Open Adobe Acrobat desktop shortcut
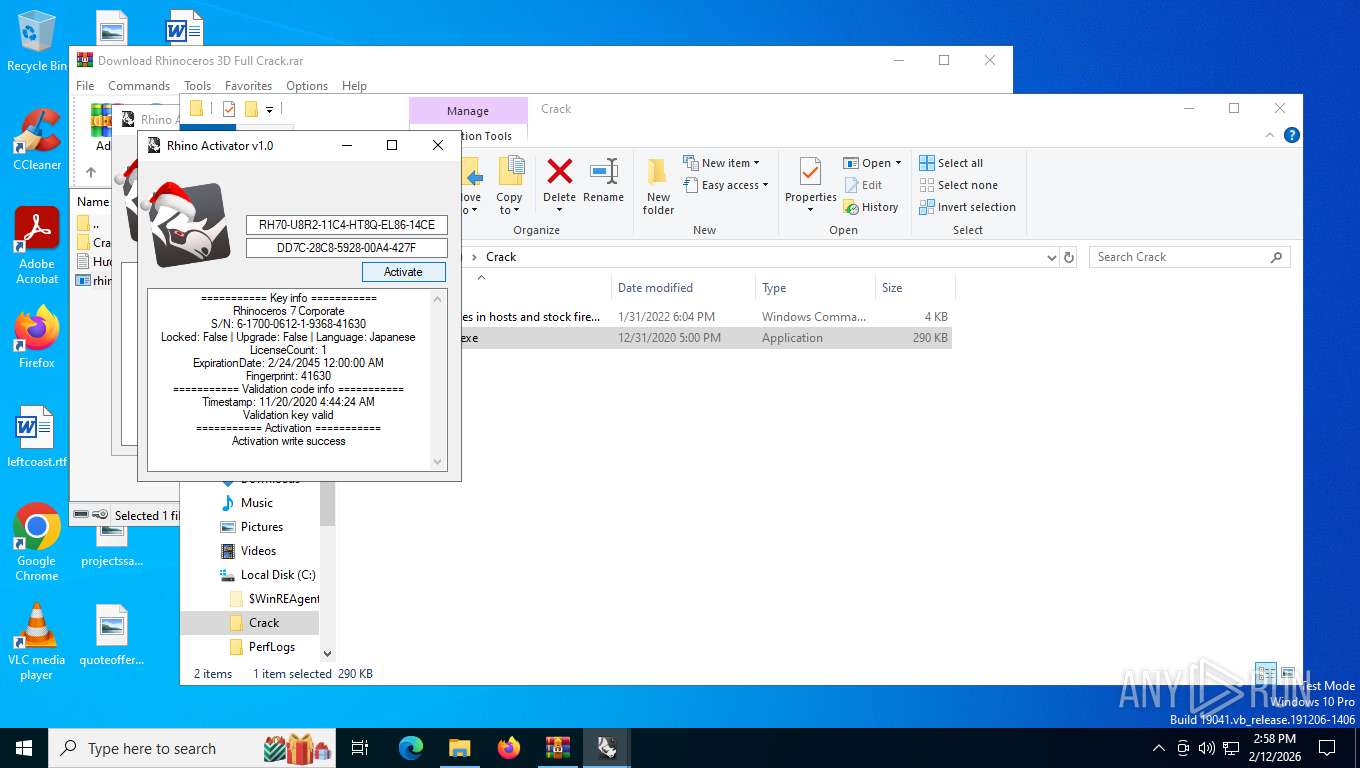The height and width of the screenshot is (768, 1360). 37,246
